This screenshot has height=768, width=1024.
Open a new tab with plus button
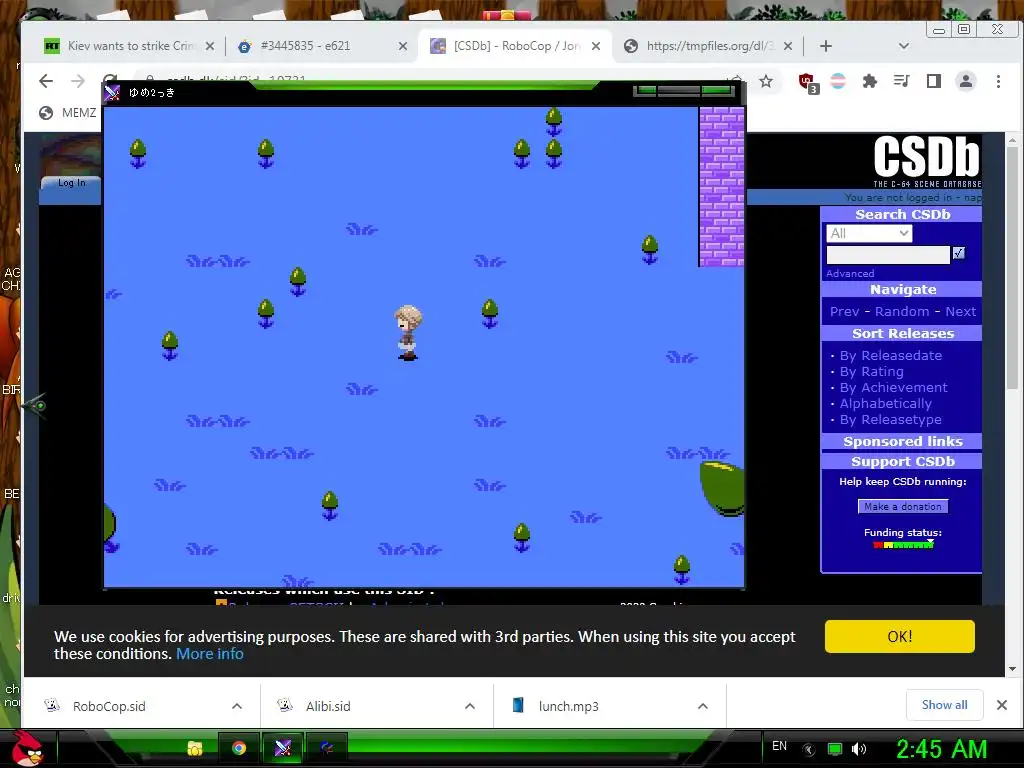pyautogui.click(x=825, y=46)
